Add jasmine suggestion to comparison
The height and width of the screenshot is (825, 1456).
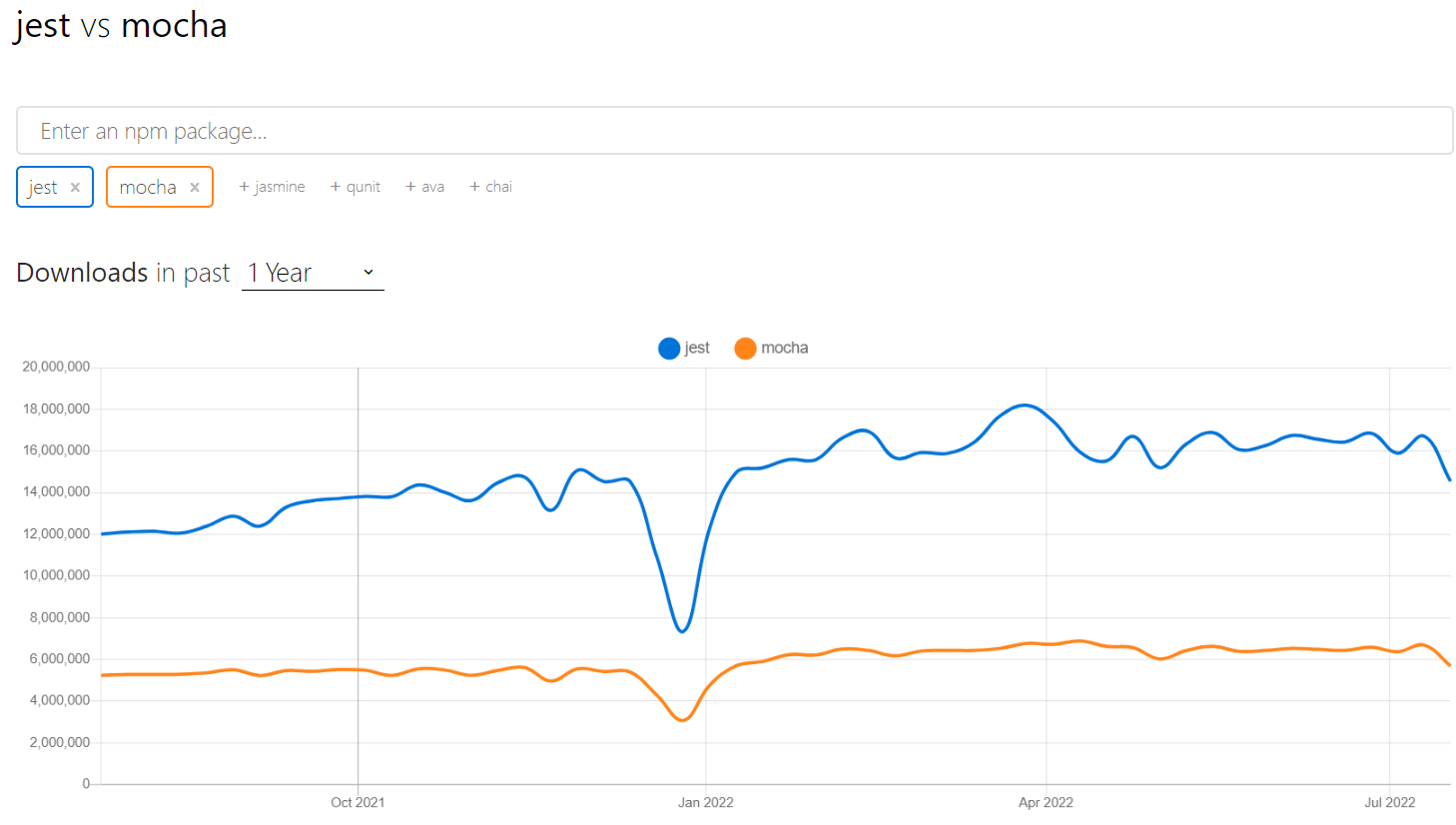coord(272,187)
